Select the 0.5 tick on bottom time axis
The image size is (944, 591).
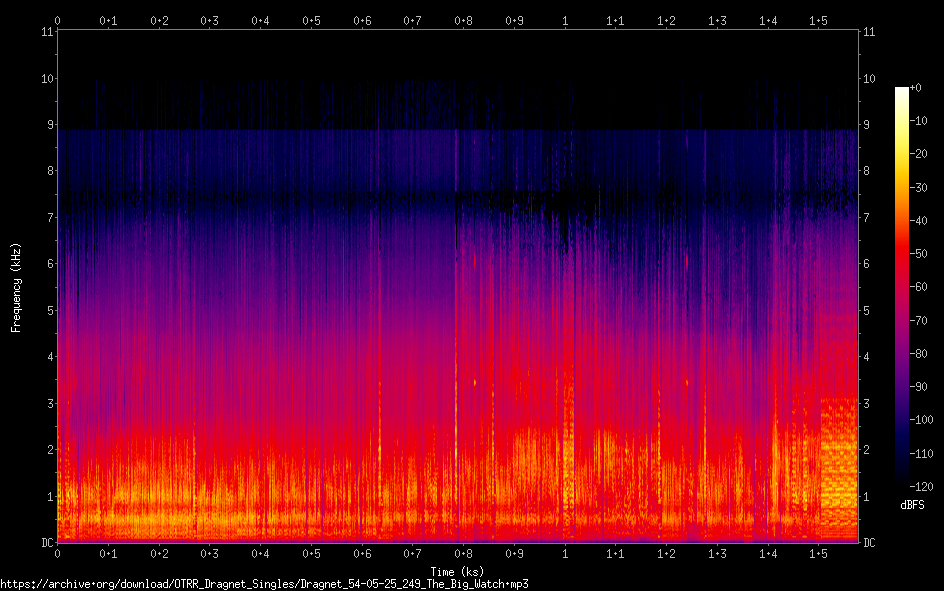click(311, 553)
